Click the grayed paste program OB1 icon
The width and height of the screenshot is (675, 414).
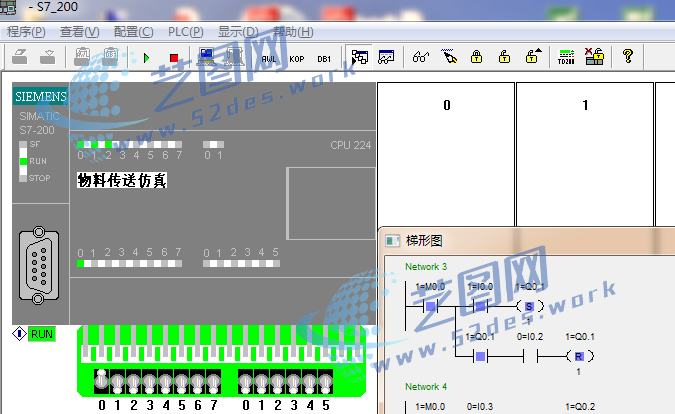pos(82,57)
